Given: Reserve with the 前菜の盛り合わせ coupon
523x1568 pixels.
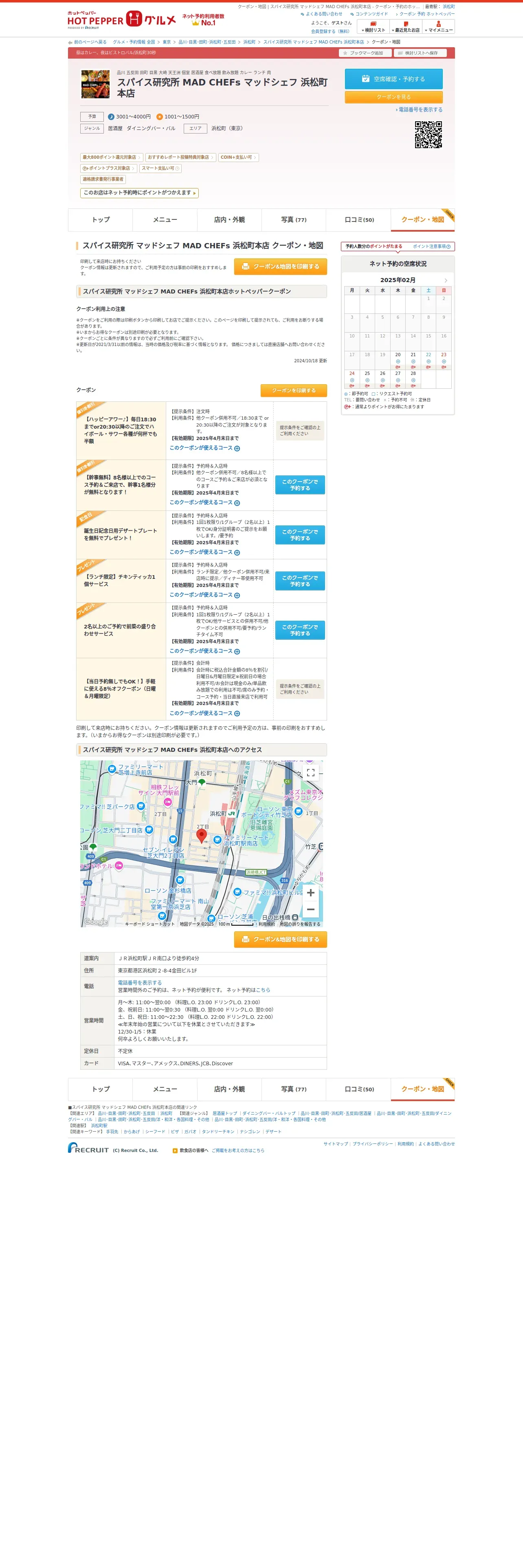Looking at the screenshot, I should [299, 630].
